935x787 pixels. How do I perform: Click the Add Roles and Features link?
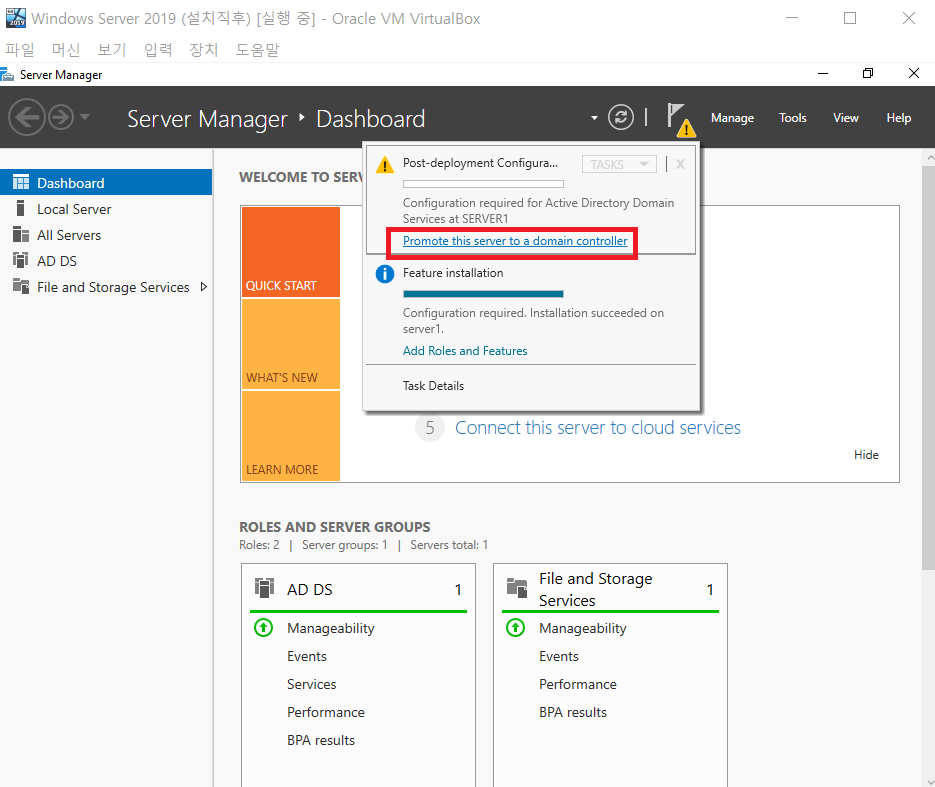point(465,351)
